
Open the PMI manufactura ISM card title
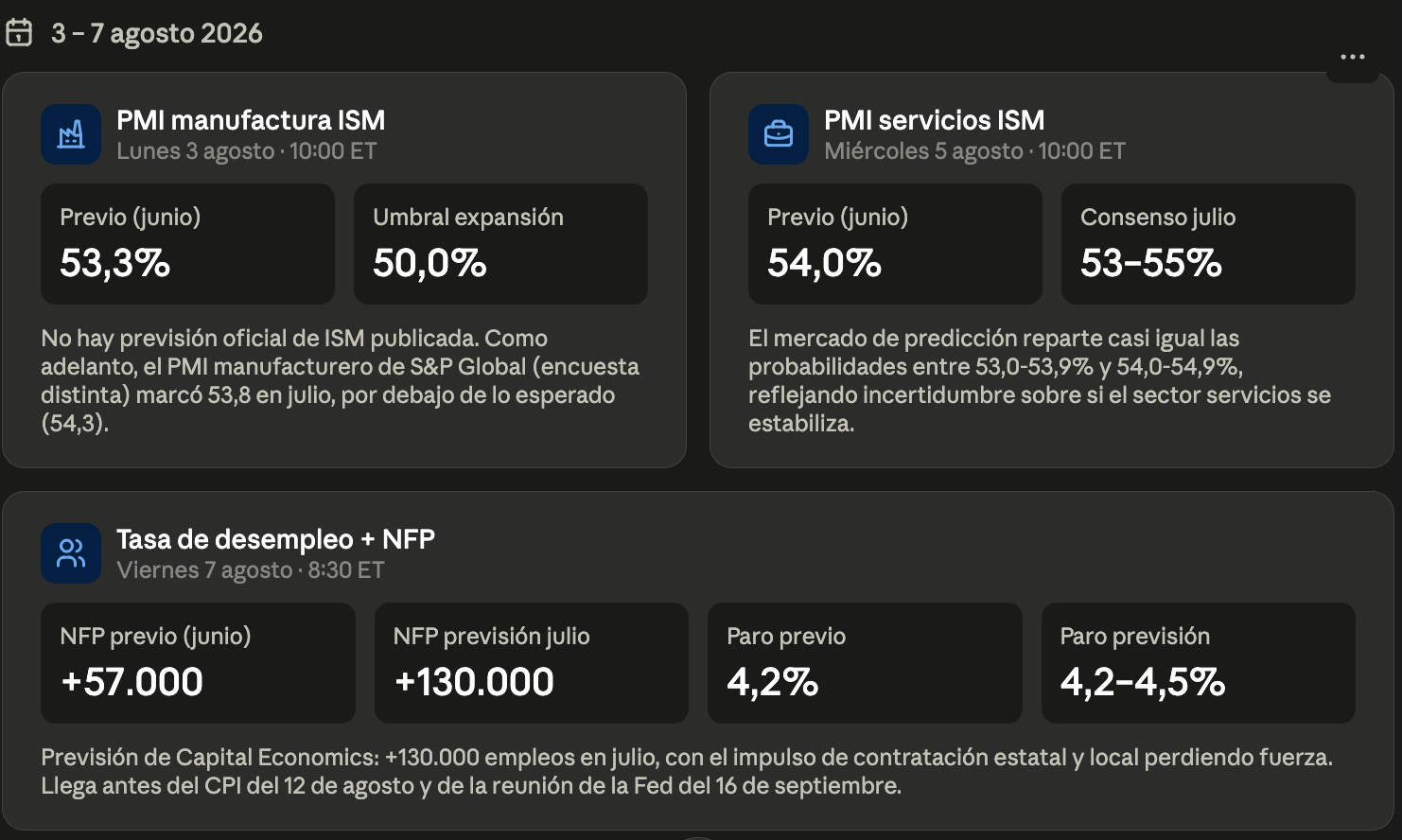(251, 120)
